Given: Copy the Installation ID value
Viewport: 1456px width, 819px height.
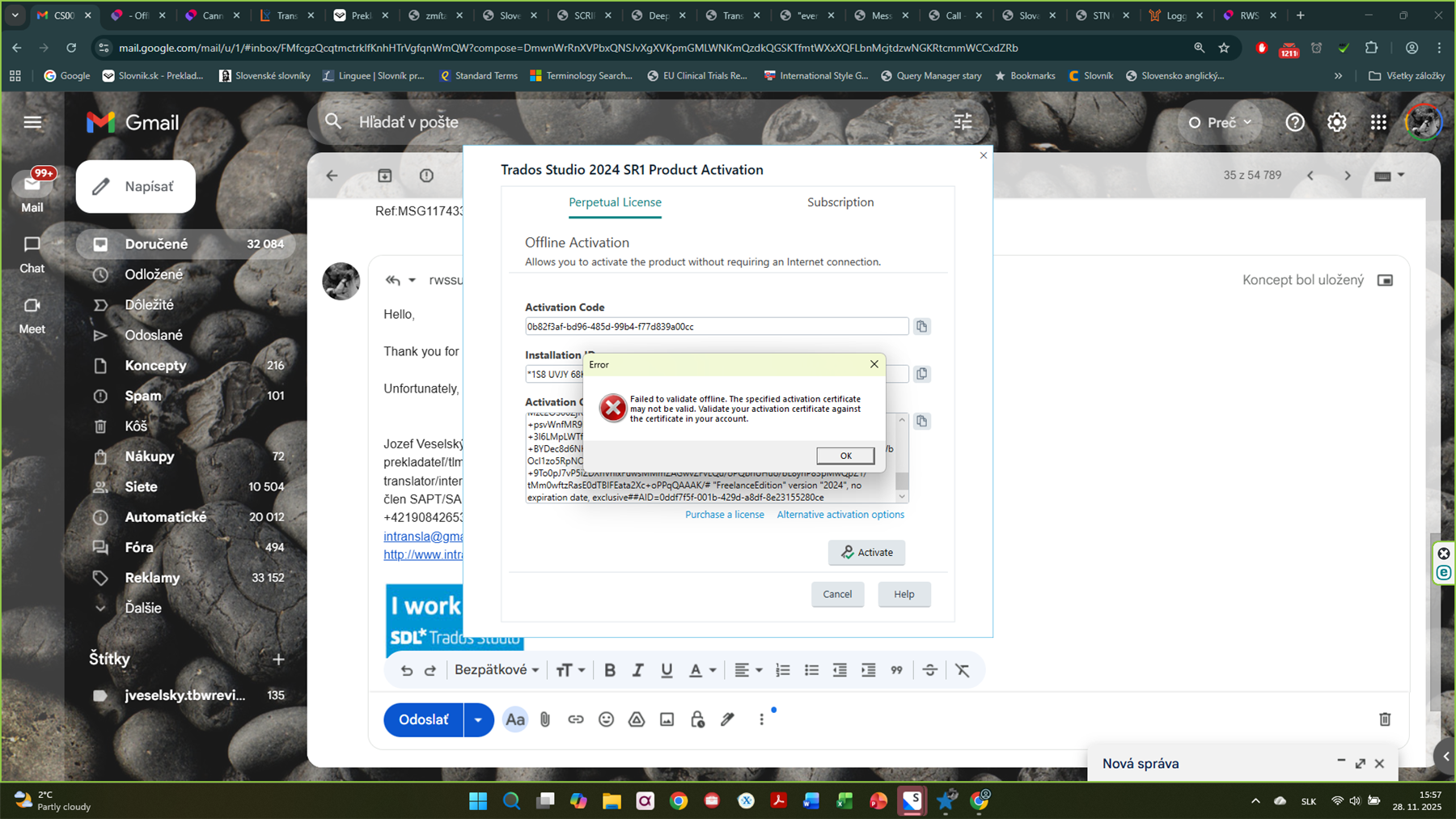Looking at the screenshot, I should pos(922,373).
